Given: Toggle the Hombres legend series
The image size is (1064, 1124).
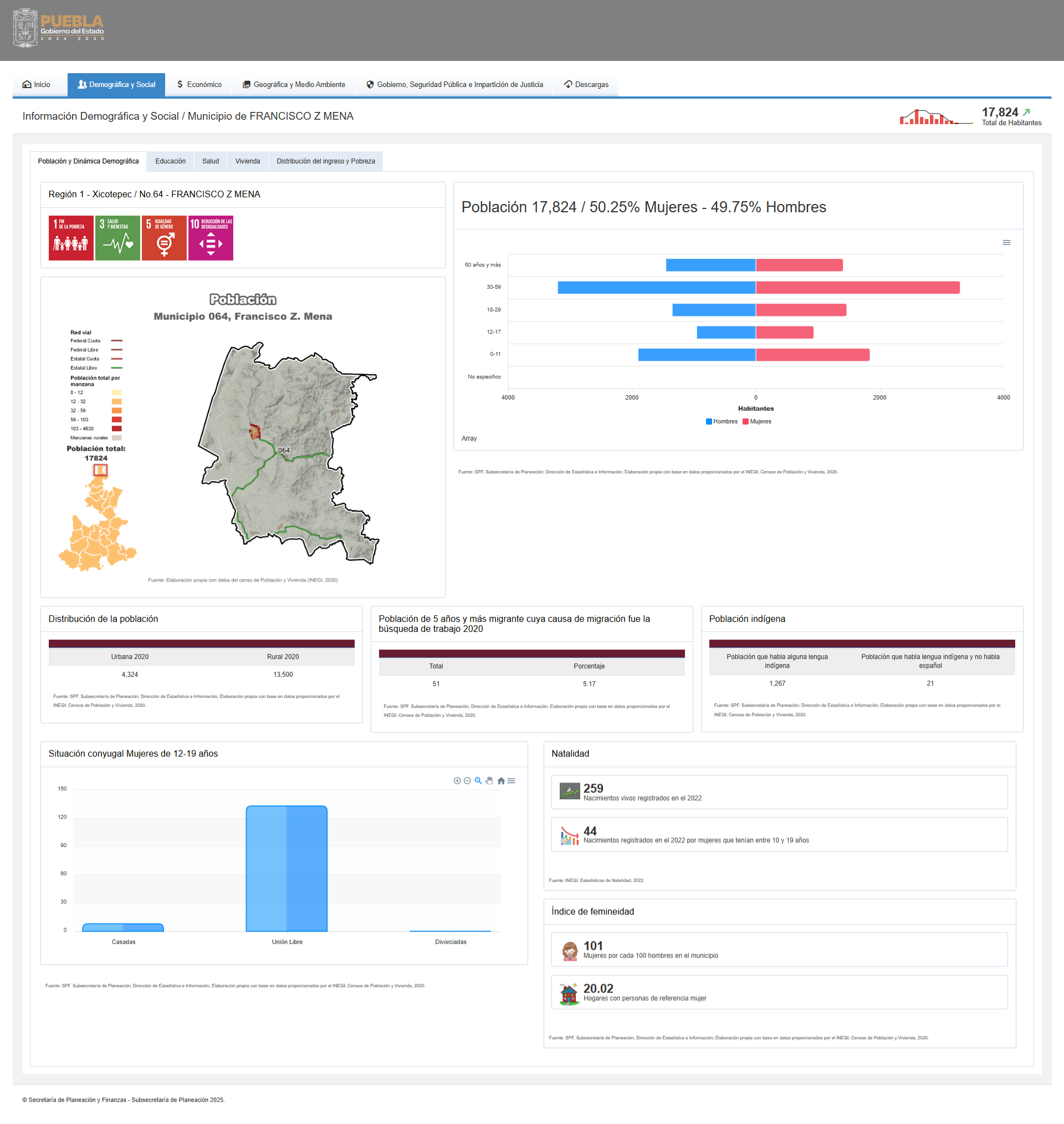Looking at the screenshot, I should 722,421.
